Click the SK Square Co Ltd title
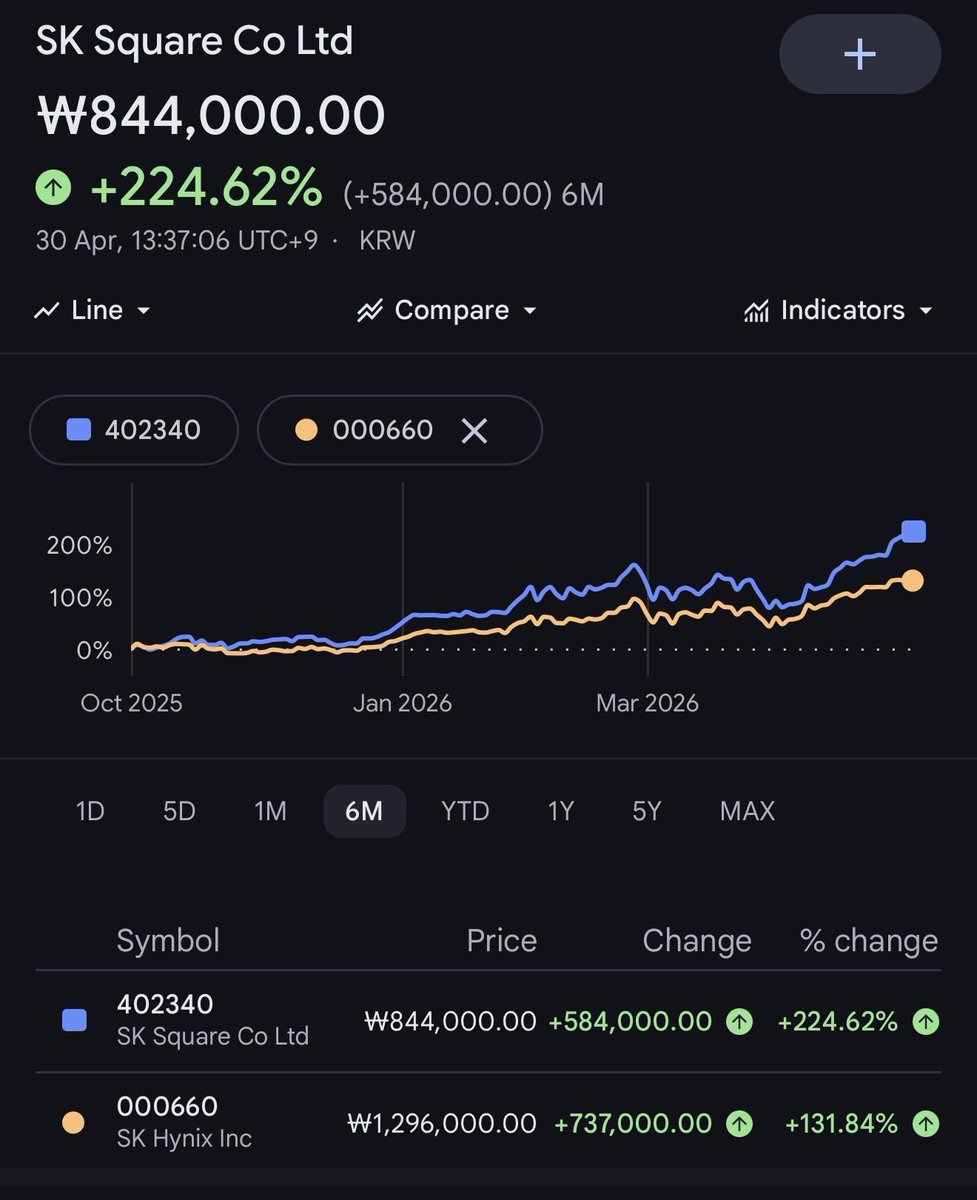977x1200 pixels. click(195, 41)
